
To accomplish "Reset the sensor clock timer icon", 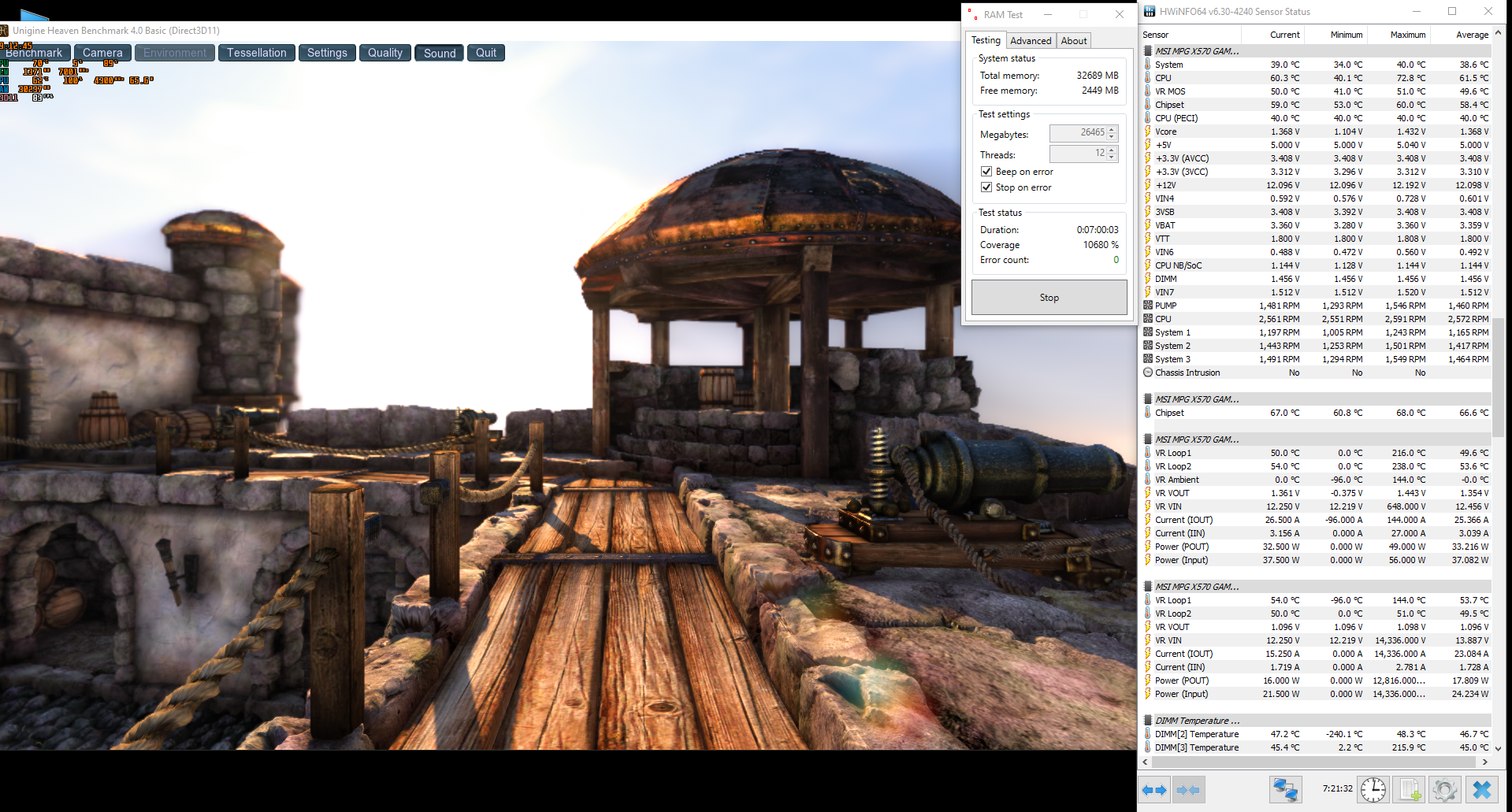I will (1373, 789).
